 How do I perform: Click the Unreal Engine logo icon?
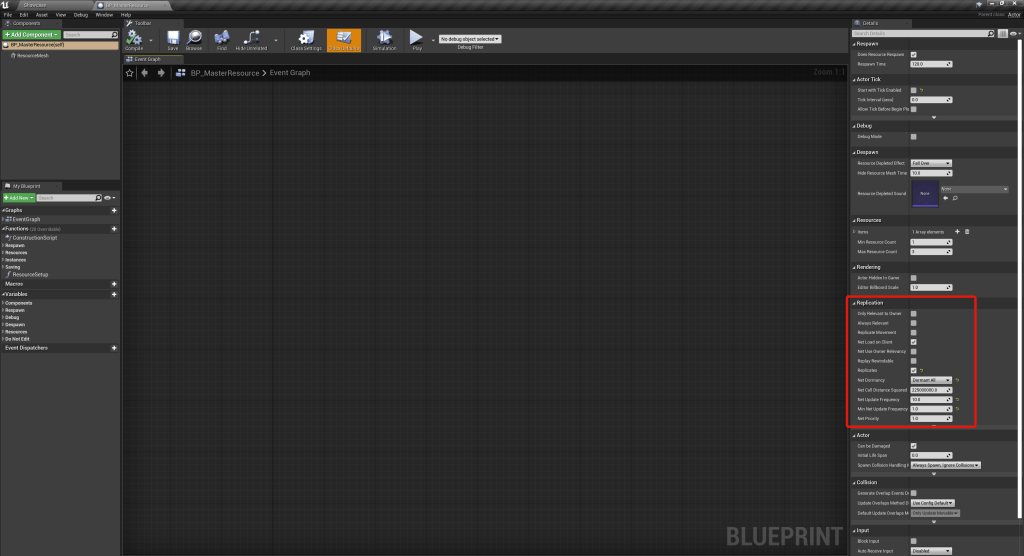[x=5, y=5]
